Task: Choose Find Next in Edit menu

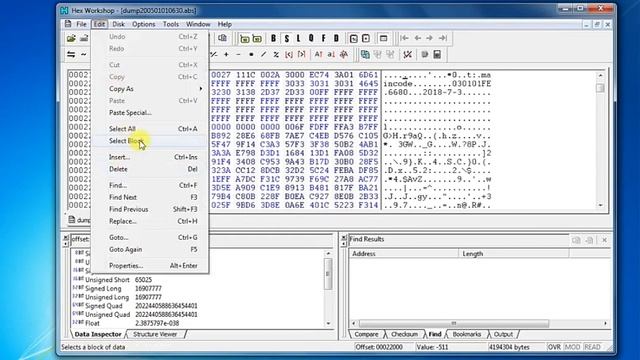Action: click(149, 197)
